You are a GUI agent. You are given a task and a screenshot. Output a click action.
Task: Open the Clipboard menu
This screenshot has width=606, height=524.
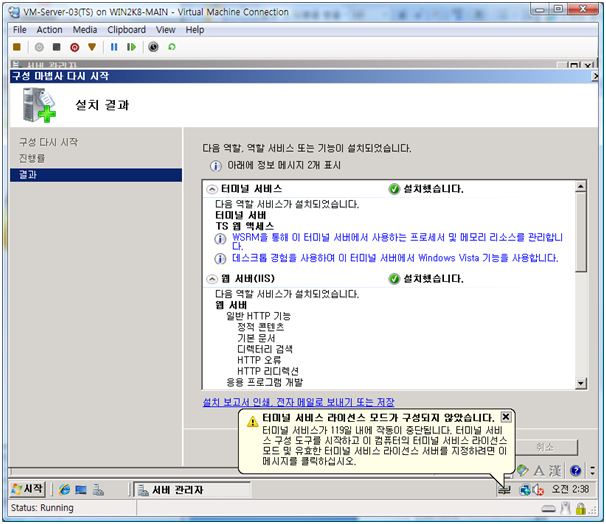tap(126, 30)
